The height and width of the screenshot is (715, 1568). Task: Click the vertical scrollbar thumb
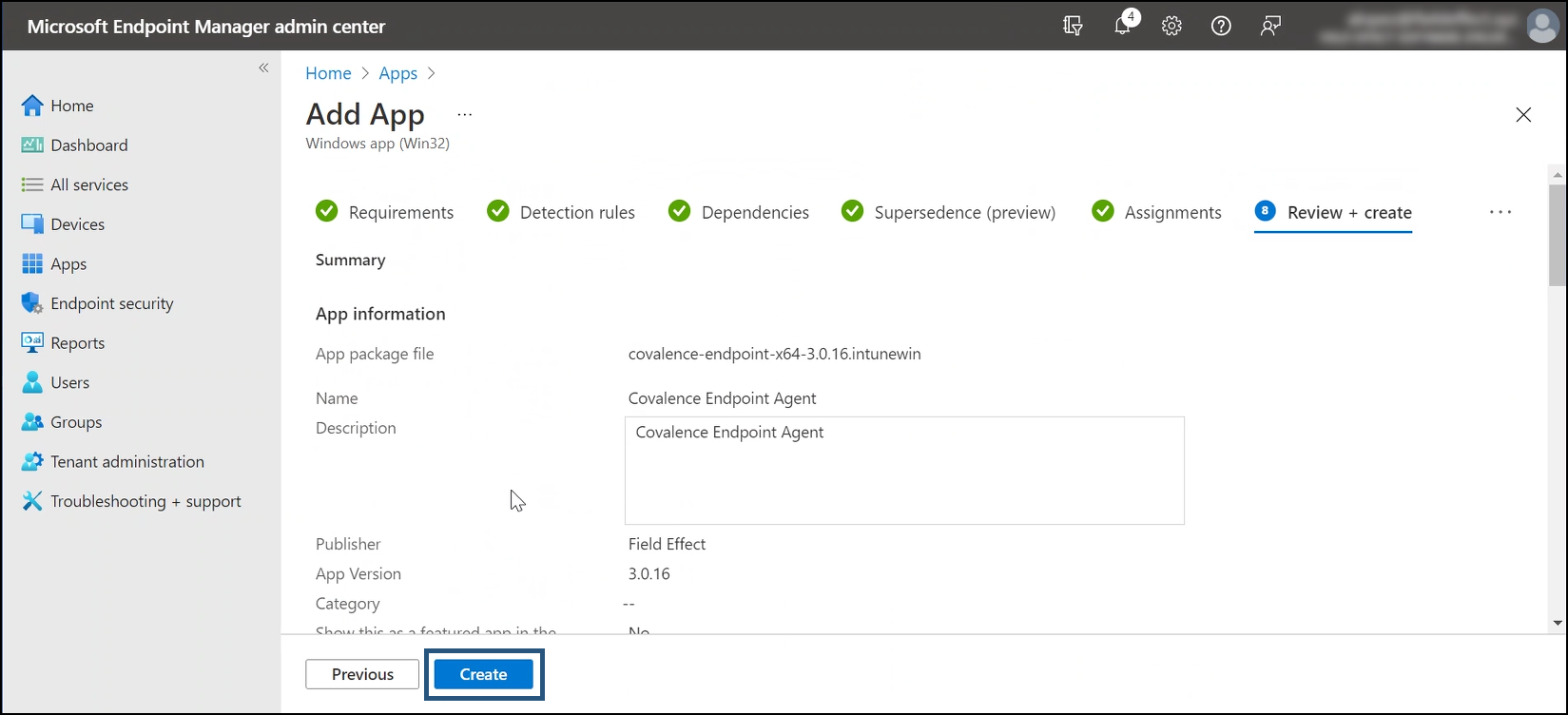1557,235
